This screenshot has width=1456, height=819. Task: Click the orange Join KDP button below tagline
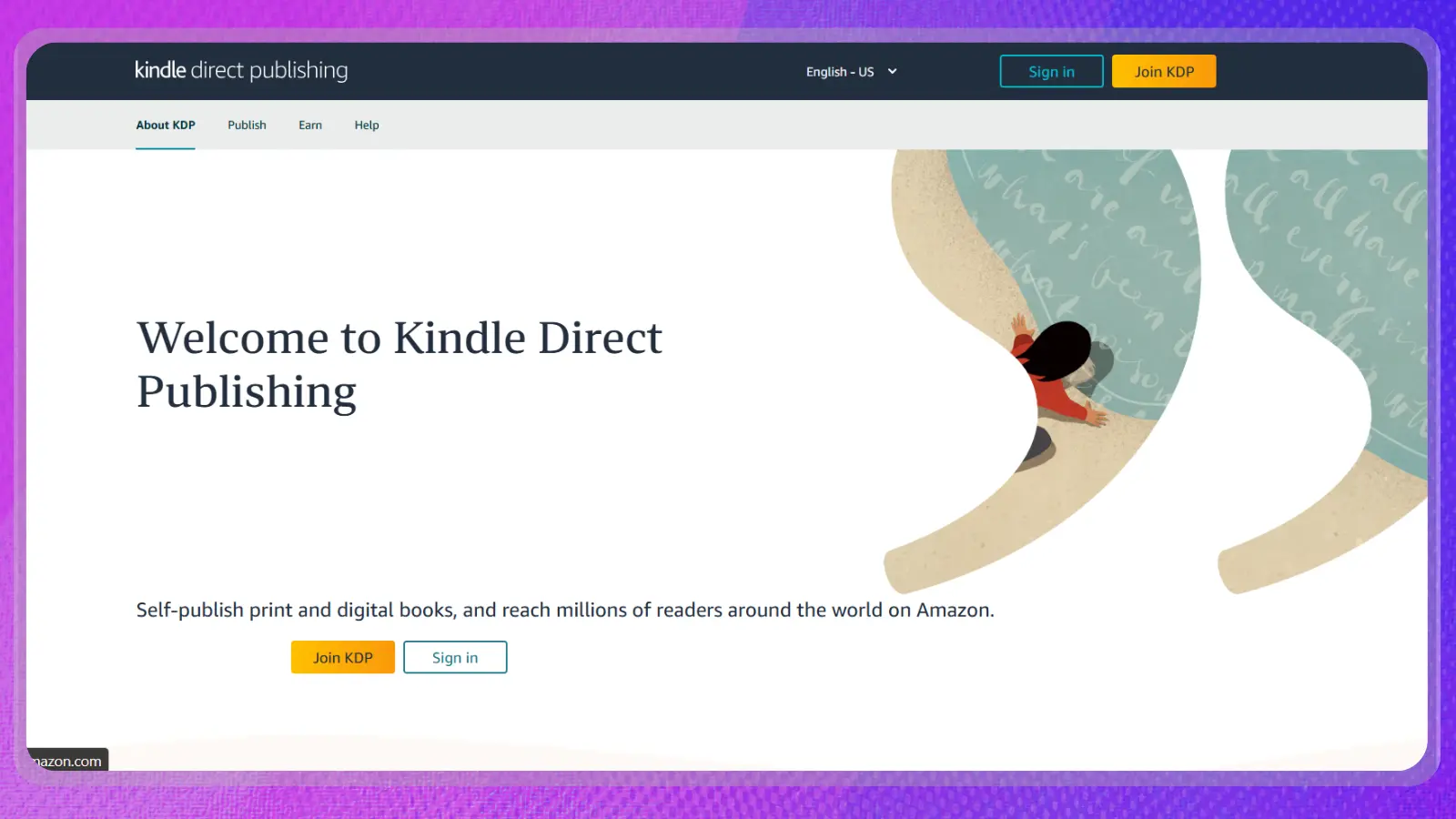pos(343,657)
